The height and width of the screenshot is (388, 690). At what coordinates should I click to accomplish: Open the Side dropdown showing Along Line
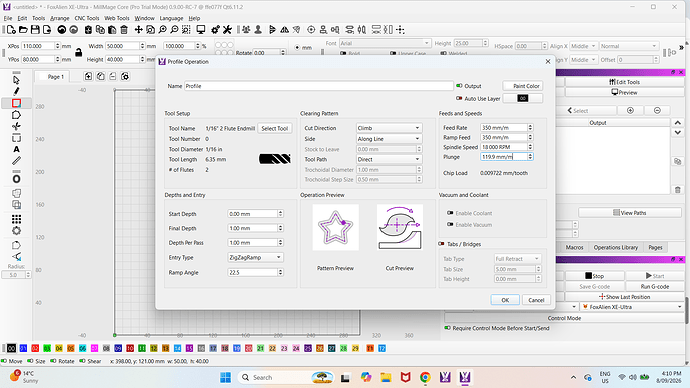[389, 139]
